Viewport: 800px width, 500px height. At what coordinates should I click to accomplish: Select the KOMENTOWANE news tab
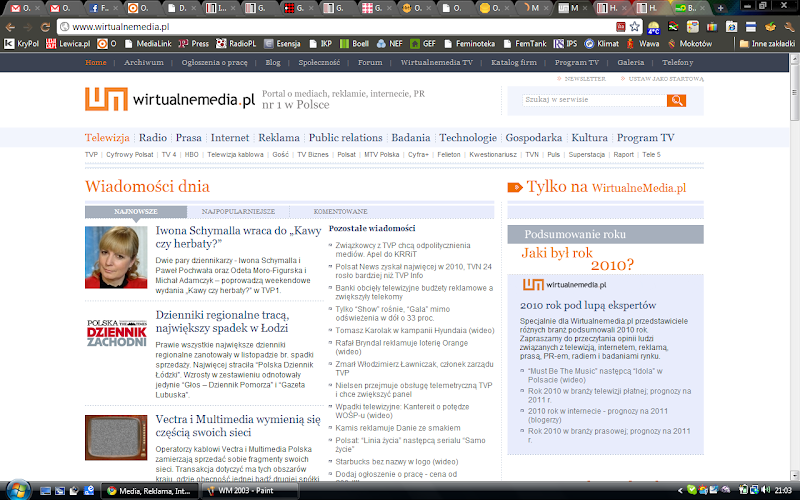point(340,212)
